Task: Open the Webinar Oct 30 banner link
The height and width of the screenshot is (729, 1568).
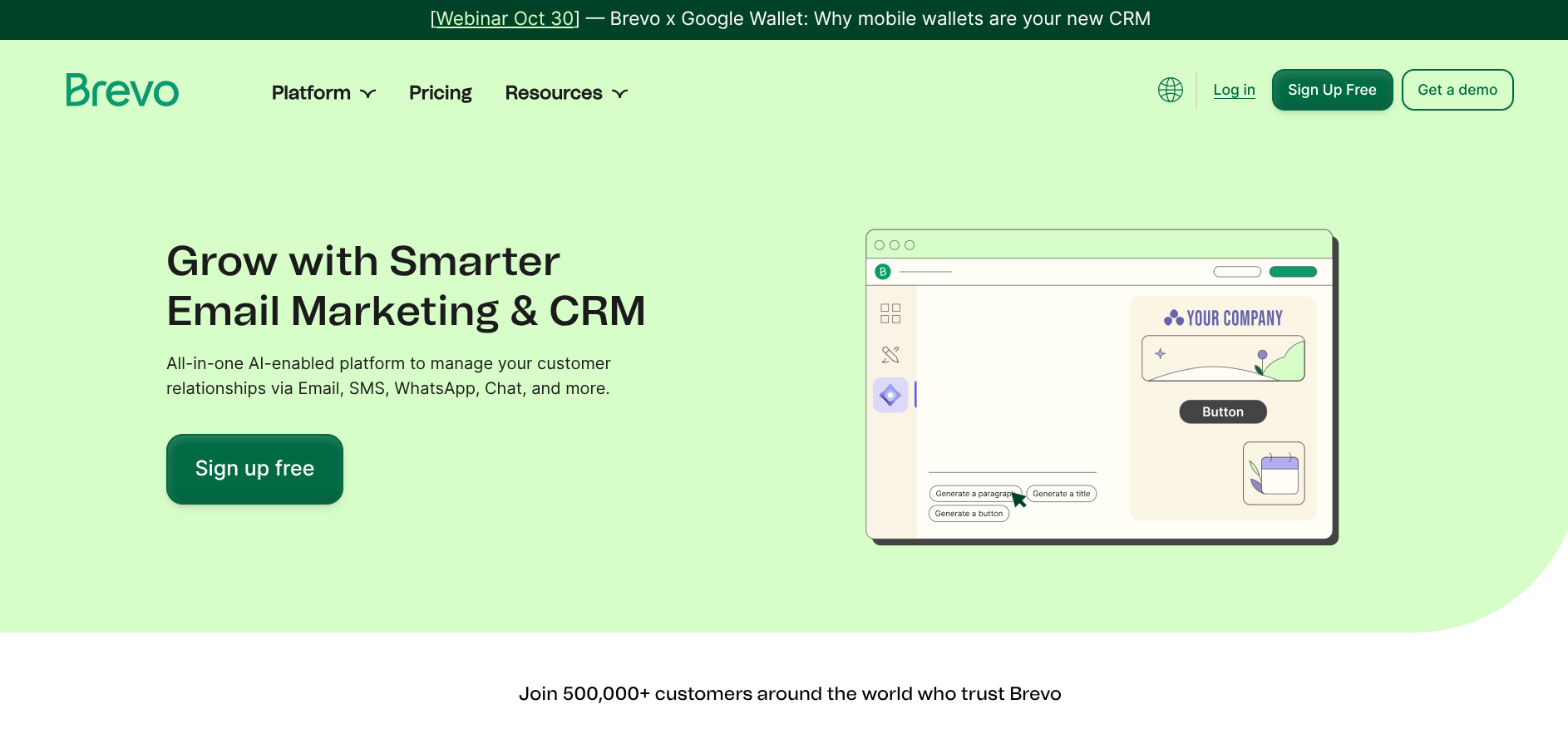Action: click(x=505, y=18)
